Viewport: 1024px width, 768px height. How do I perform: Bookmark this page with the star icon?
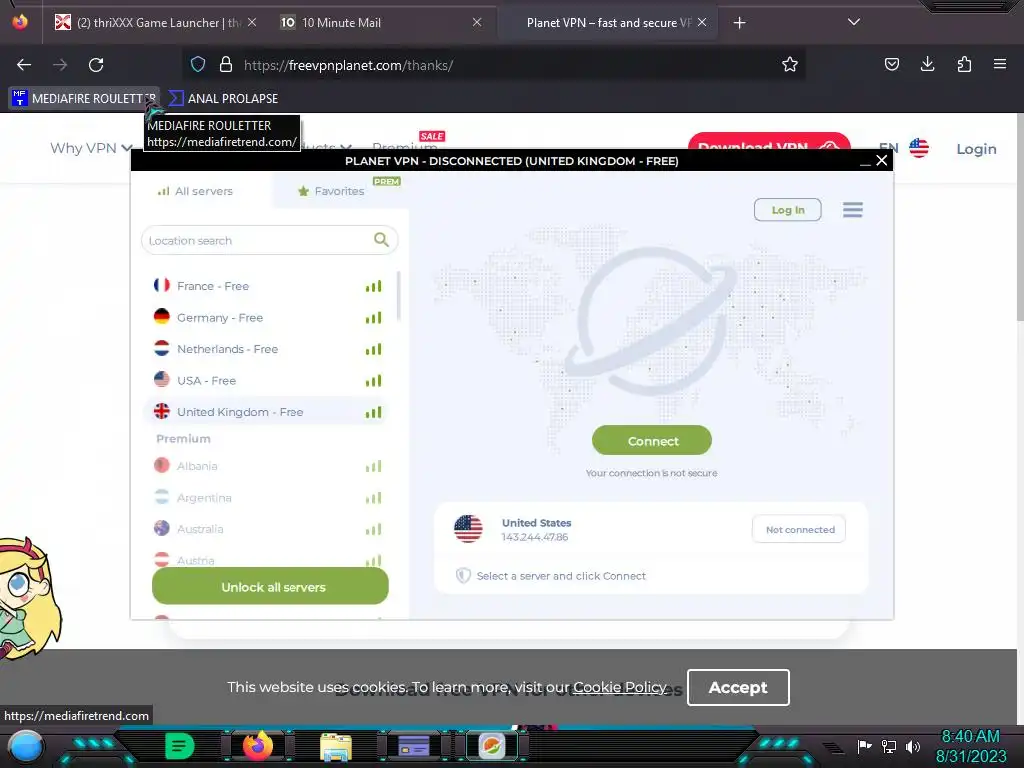pyautogui.click(x=790, y=65)
